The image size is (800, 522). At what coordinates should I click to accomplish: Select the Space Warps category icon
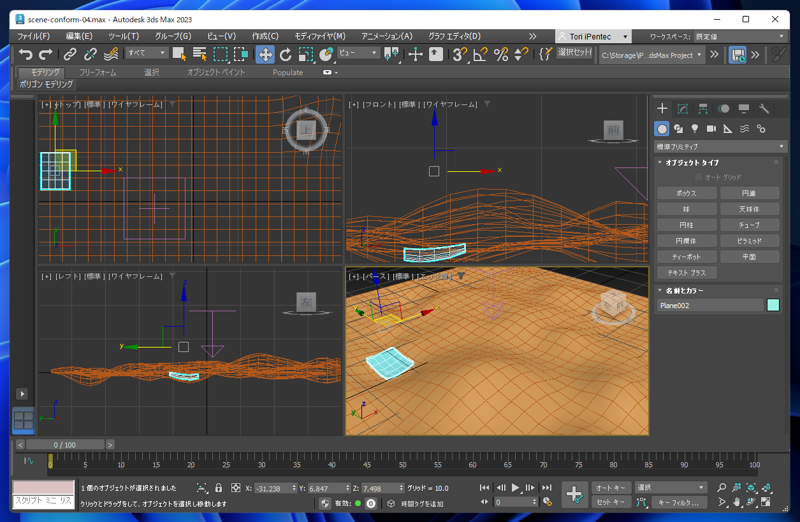(x=744, y=129)
